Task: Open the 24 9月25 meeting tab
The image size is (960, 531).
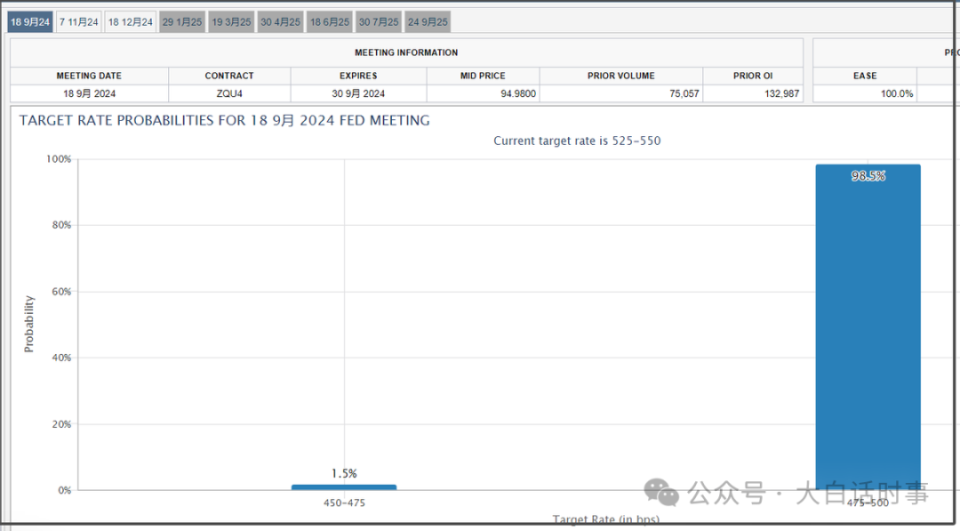Action: pyautogui.click(x=427, y=22)
